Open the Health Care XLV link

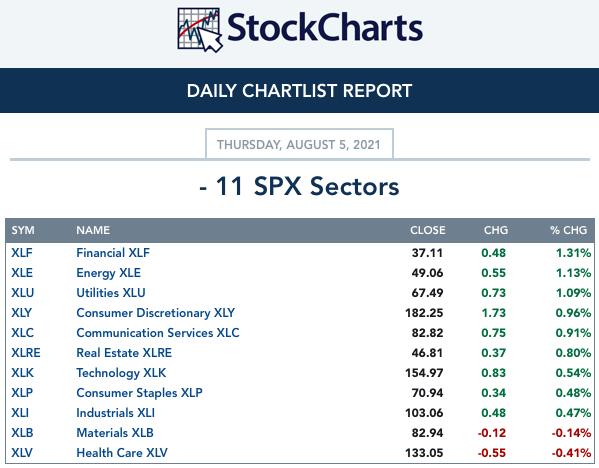tap(122, 453)
